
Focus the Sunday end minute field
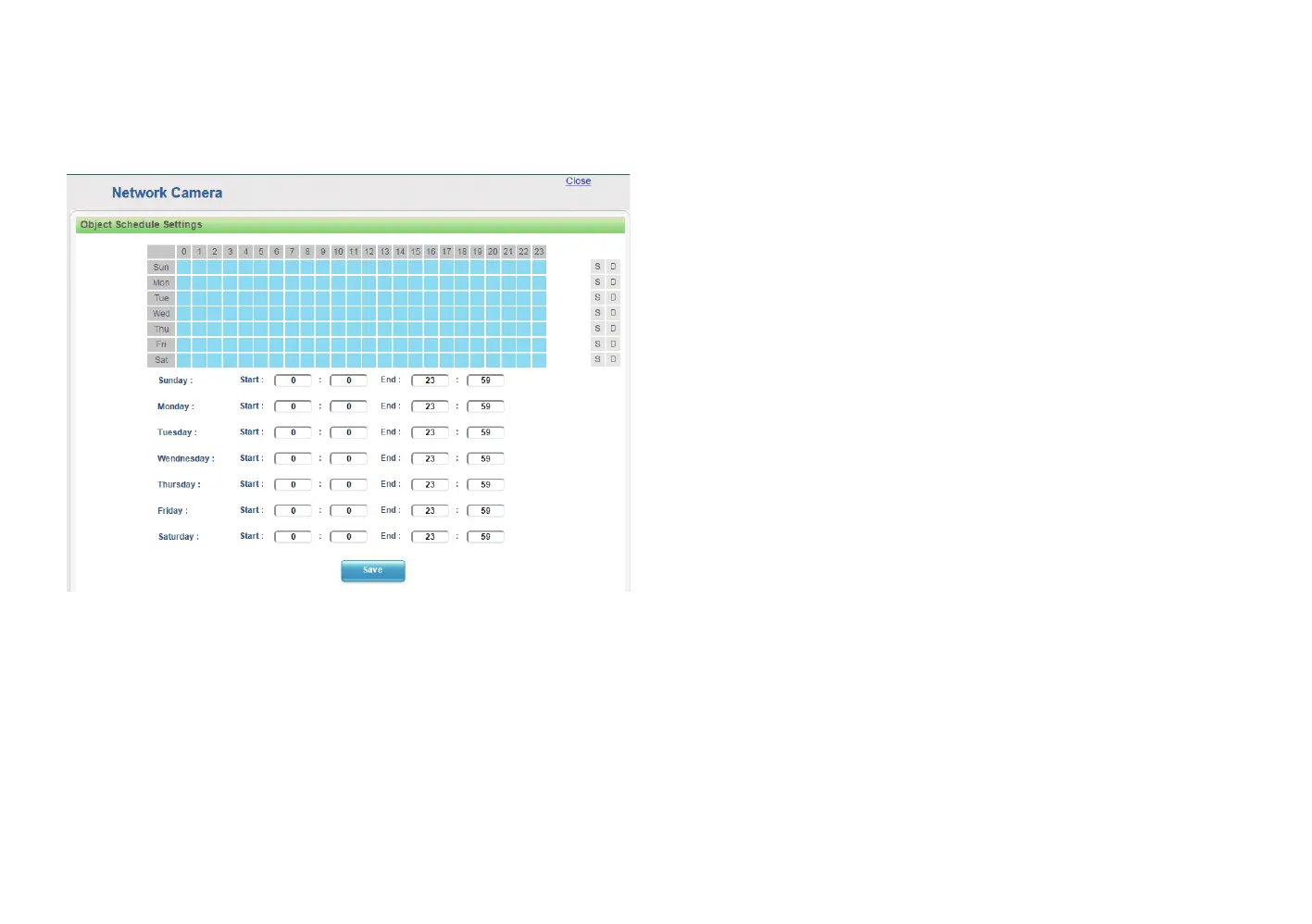coord(486,381)
